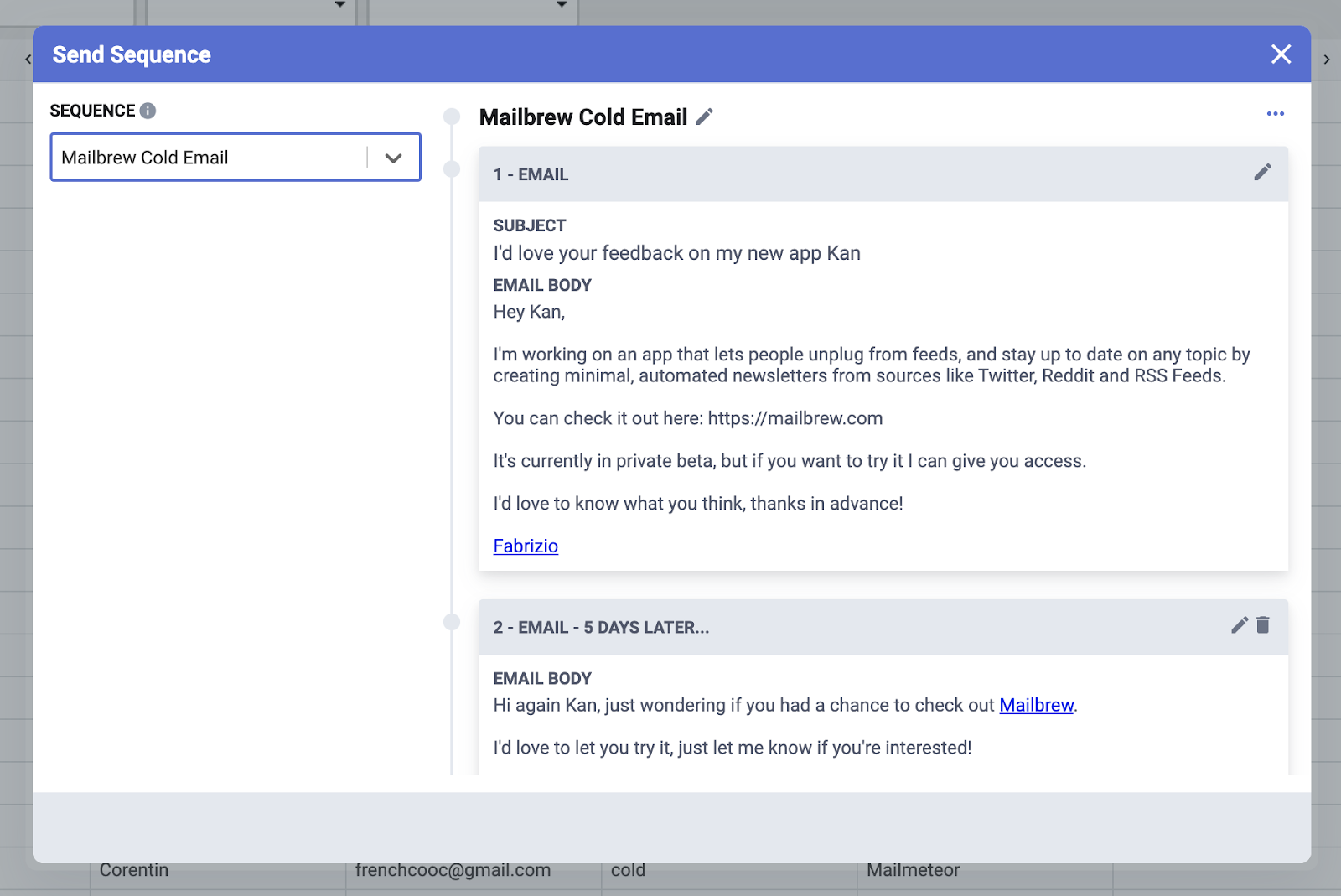Click the subject line about feedback on app
Viewport: 1341px width, 896px height.
(676, 253)
